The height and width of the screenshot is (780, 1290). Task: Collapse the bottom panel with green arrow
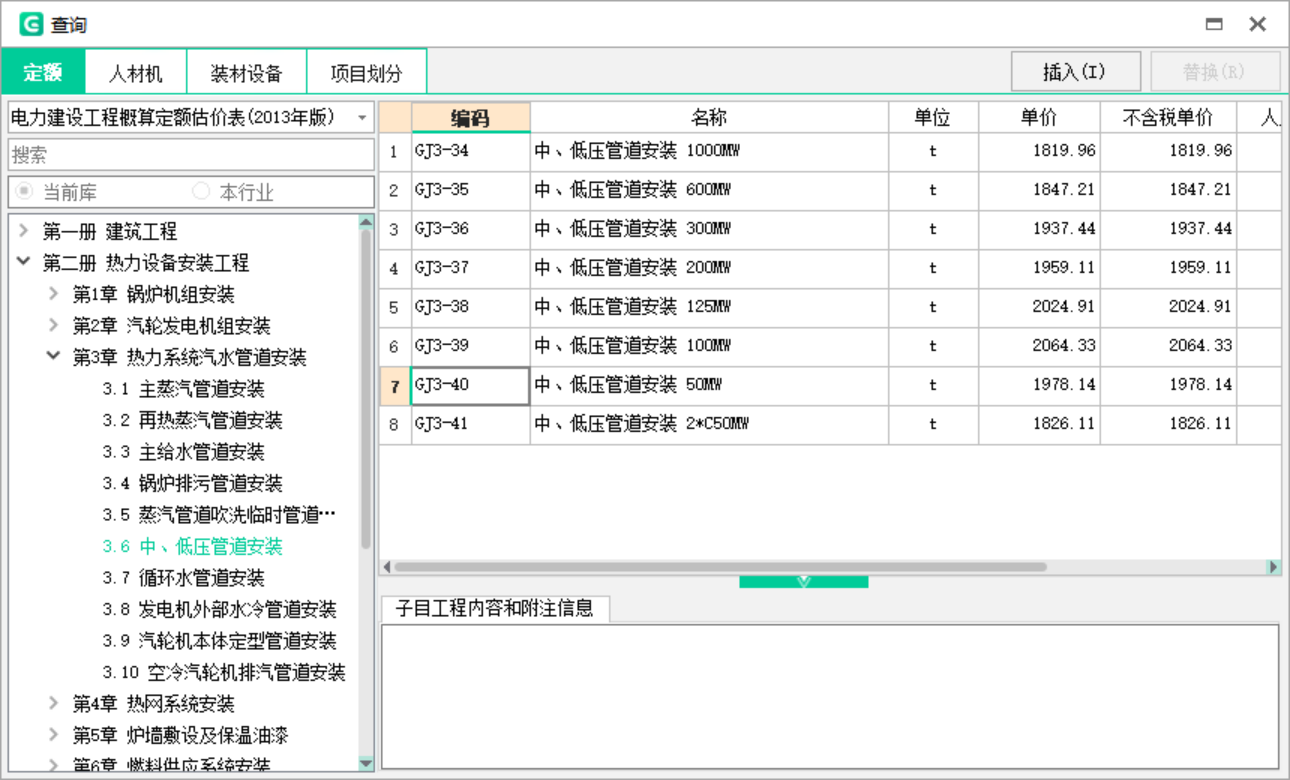[803, 582]
